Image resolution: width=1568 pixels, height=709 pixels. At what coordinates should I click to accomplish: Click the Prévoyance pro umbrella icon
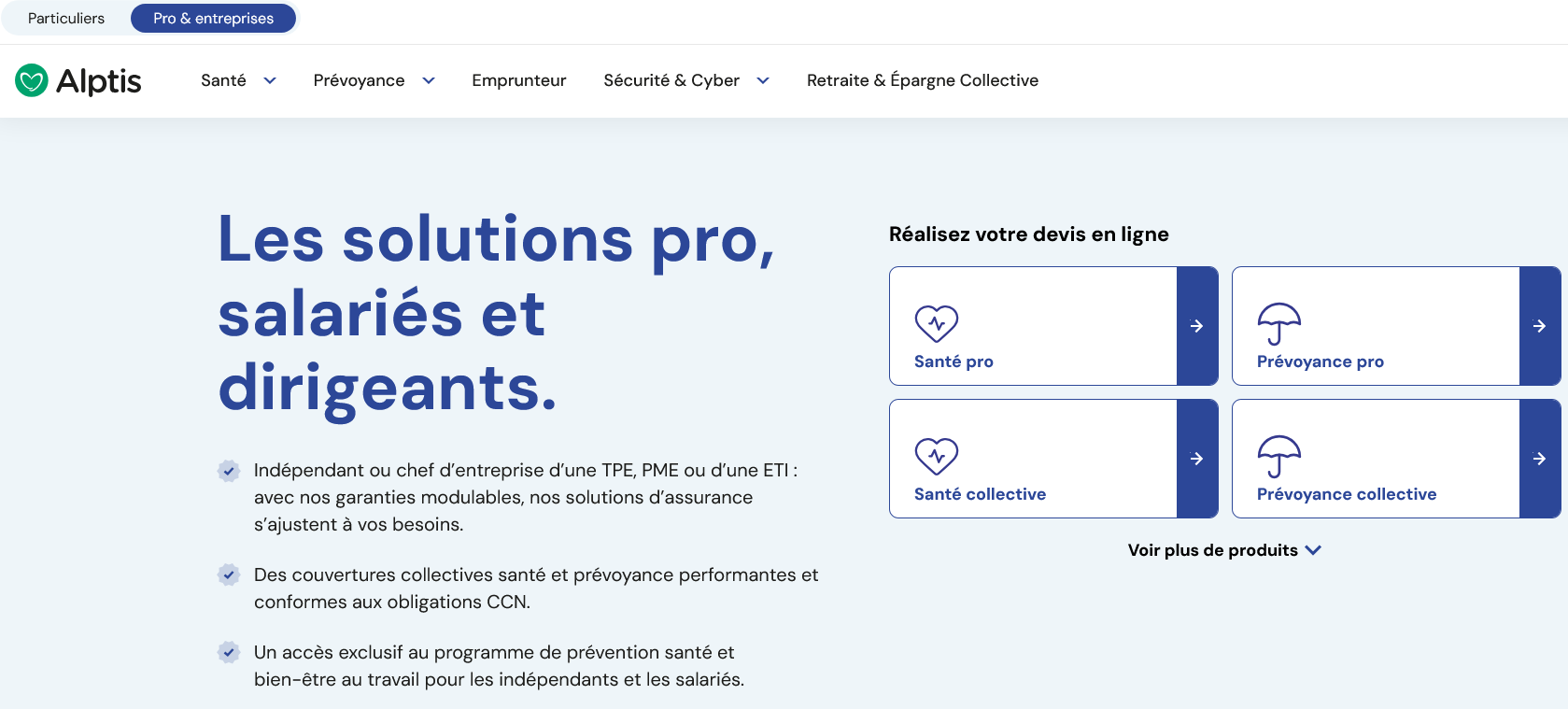coord(1278,324)
